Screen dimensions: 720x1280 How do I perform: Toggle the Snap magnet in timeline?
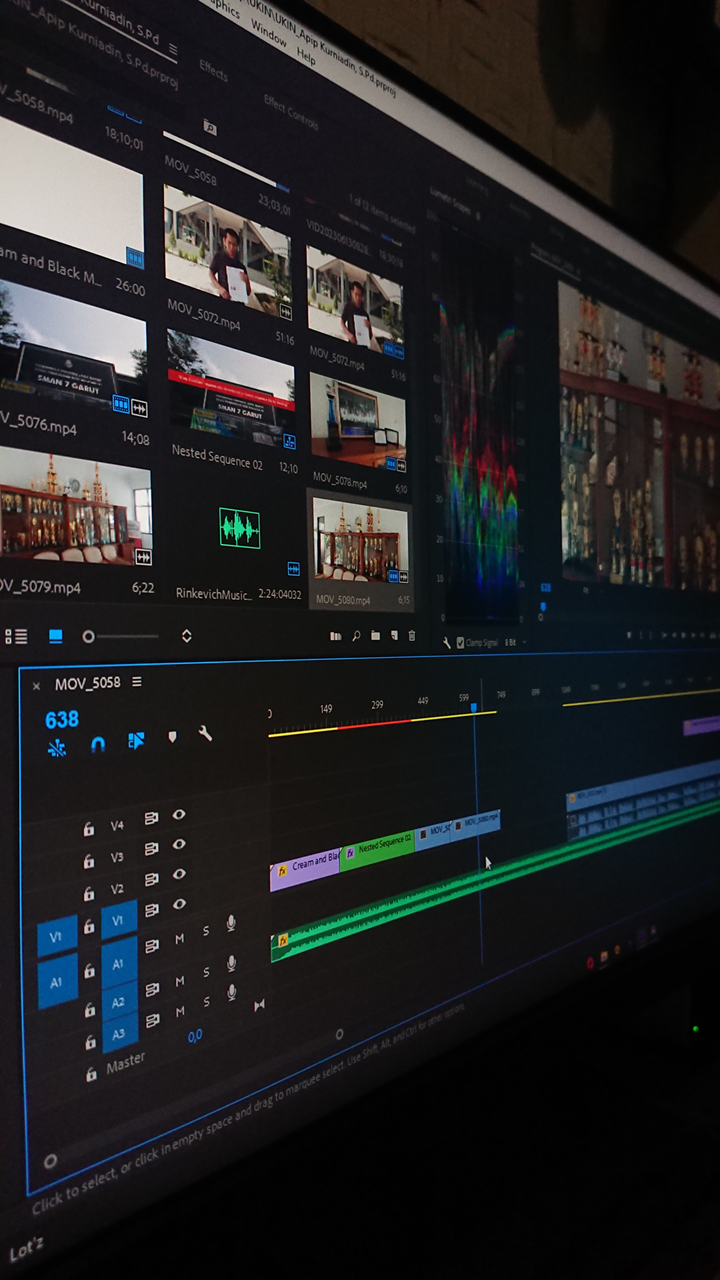point(97,744)
